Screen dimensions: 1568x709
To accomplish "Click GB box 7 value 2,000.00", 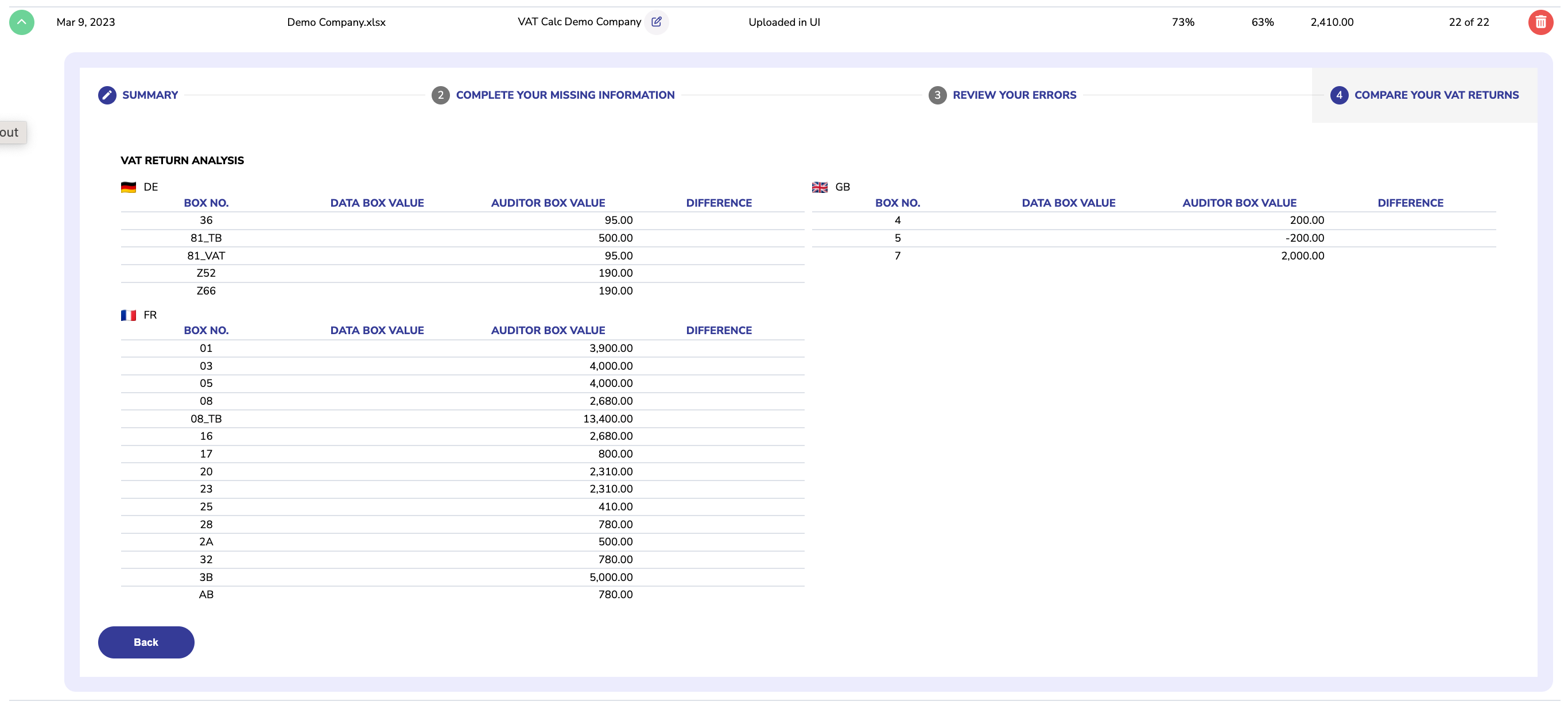I will (1302, 256).
